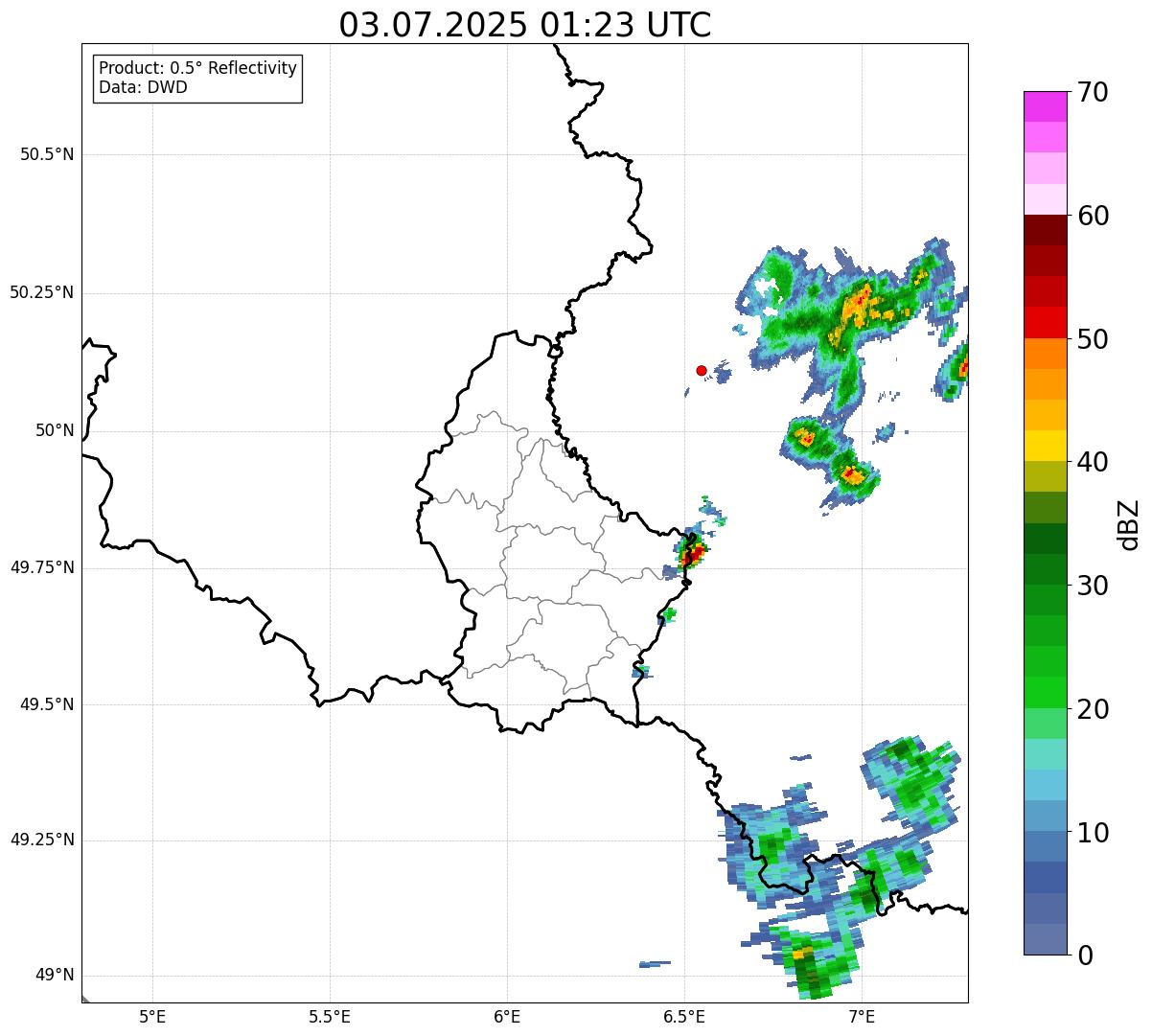This screenshot has width=1152, height=1036.
Task: Click the "6°E" longitude label
Action: point(507,1016)
